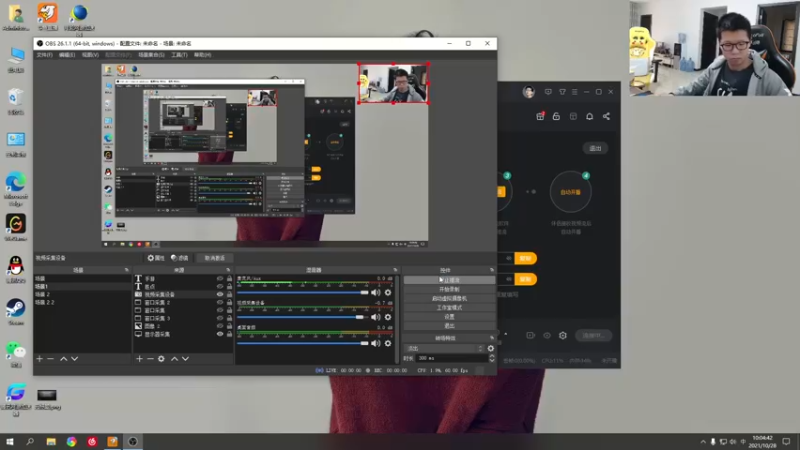Click the padlock icon in the streaming assistant toolbar
Viewport: 800px width, 450px height.
click(556, 116)
